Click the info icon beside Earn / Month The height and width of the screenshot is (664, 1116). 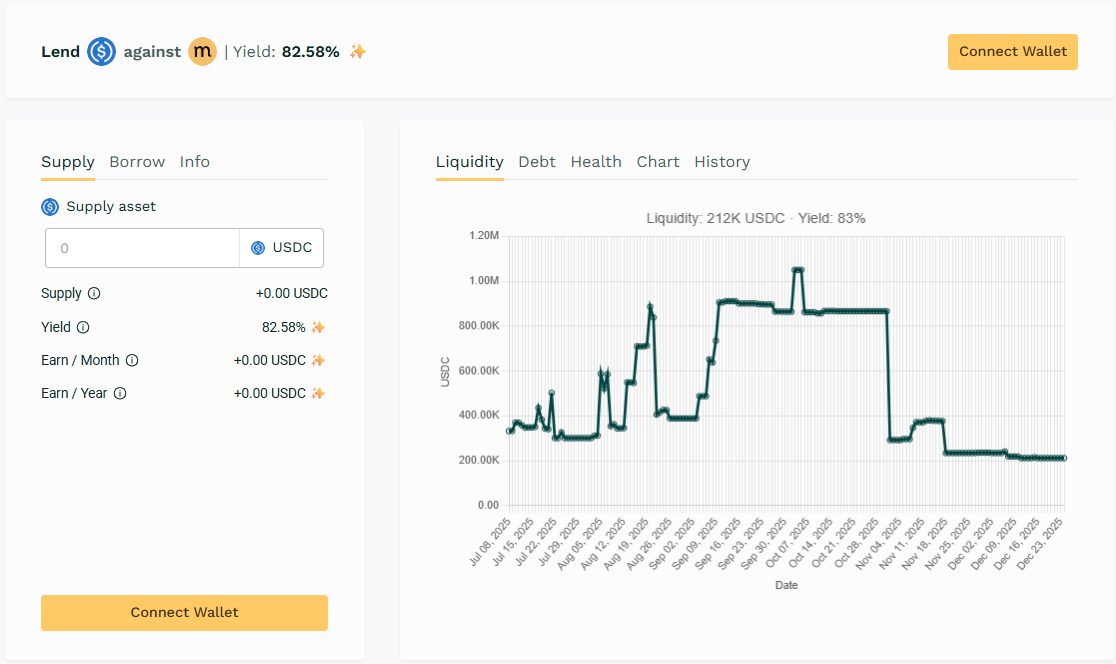coord(132,360)
